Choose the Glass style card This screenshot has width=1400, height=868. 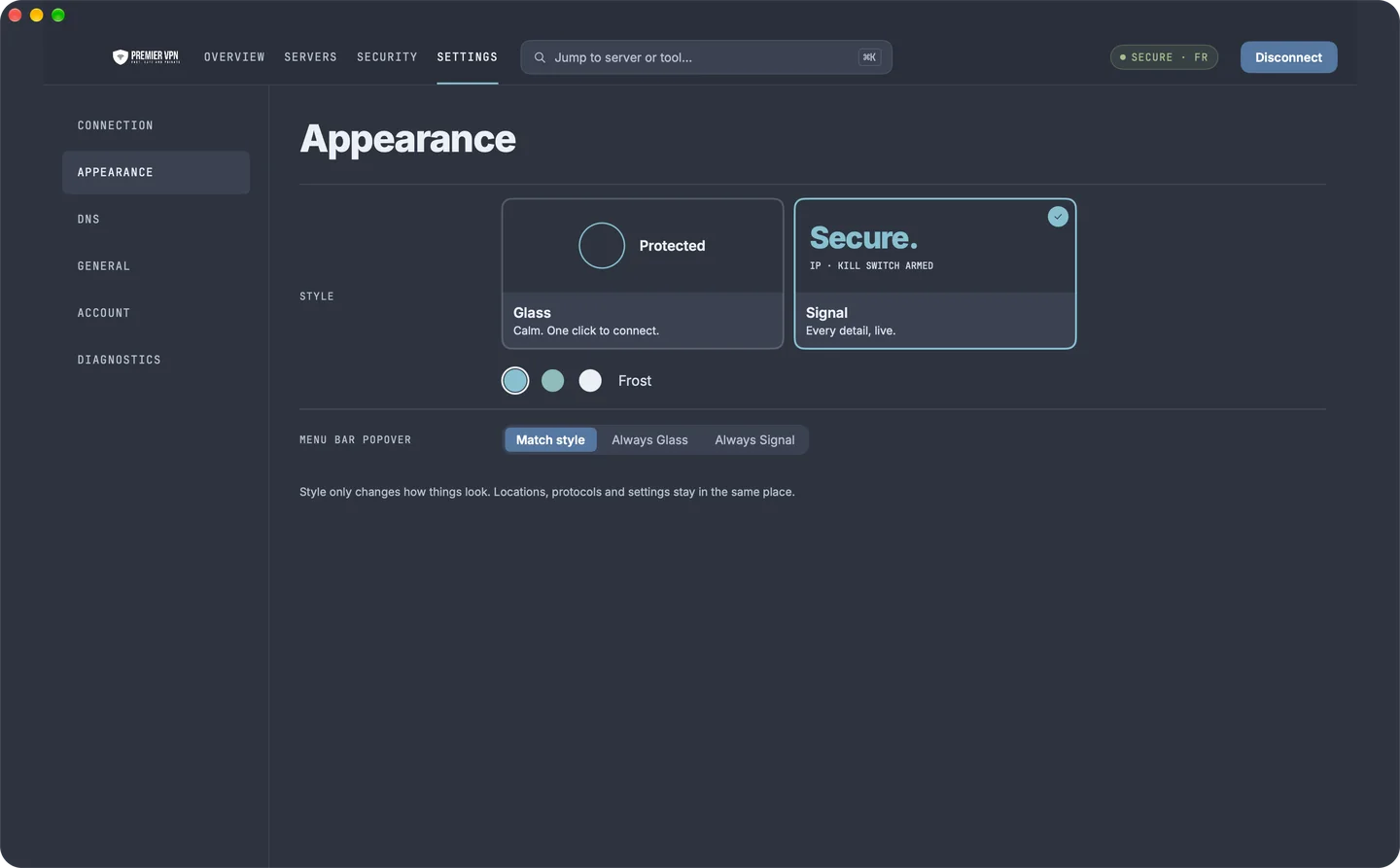pyautogui.click(x=643, y=273)
